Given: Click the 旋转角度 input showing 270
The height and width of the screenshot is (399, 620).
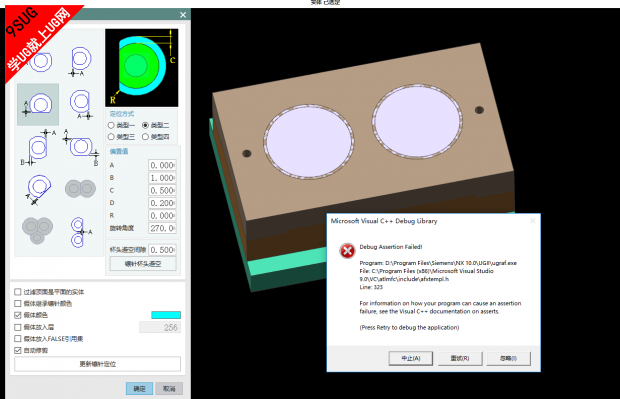Looking at the screenshot, I should point(162,228).
